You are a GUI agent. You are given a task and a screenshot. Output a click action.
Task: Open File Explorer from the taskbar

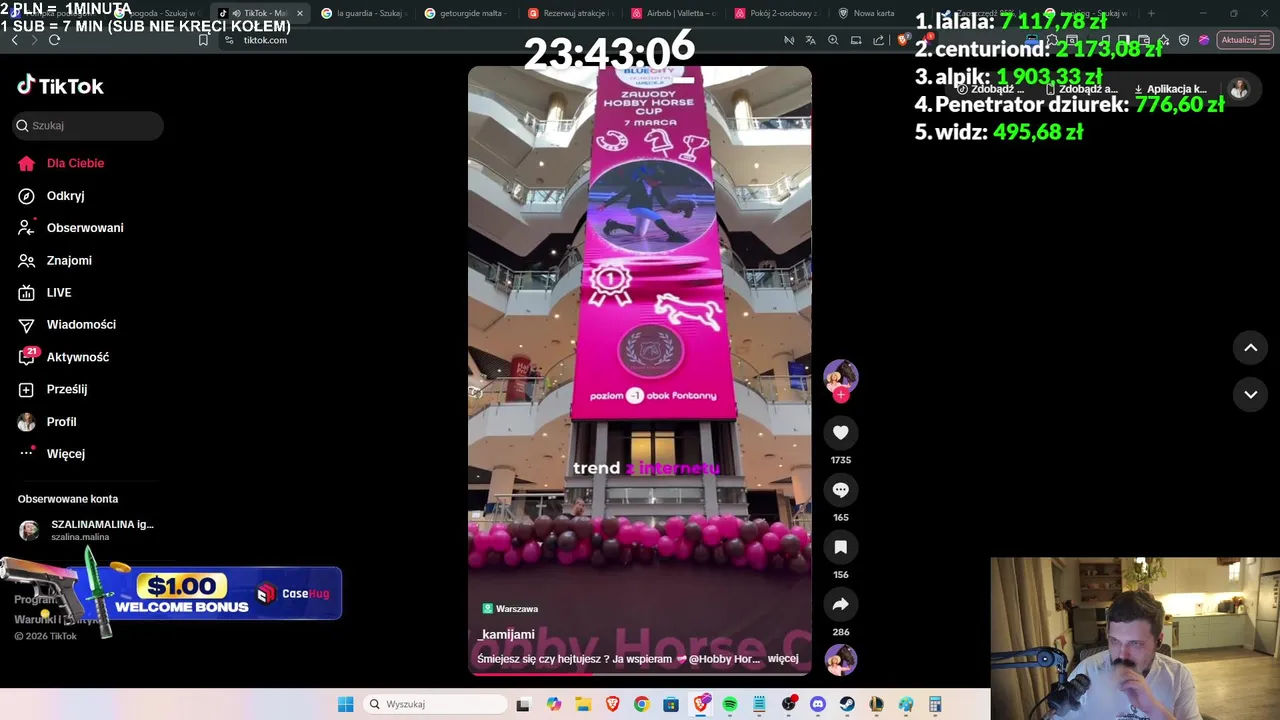(x=583, y=704)
